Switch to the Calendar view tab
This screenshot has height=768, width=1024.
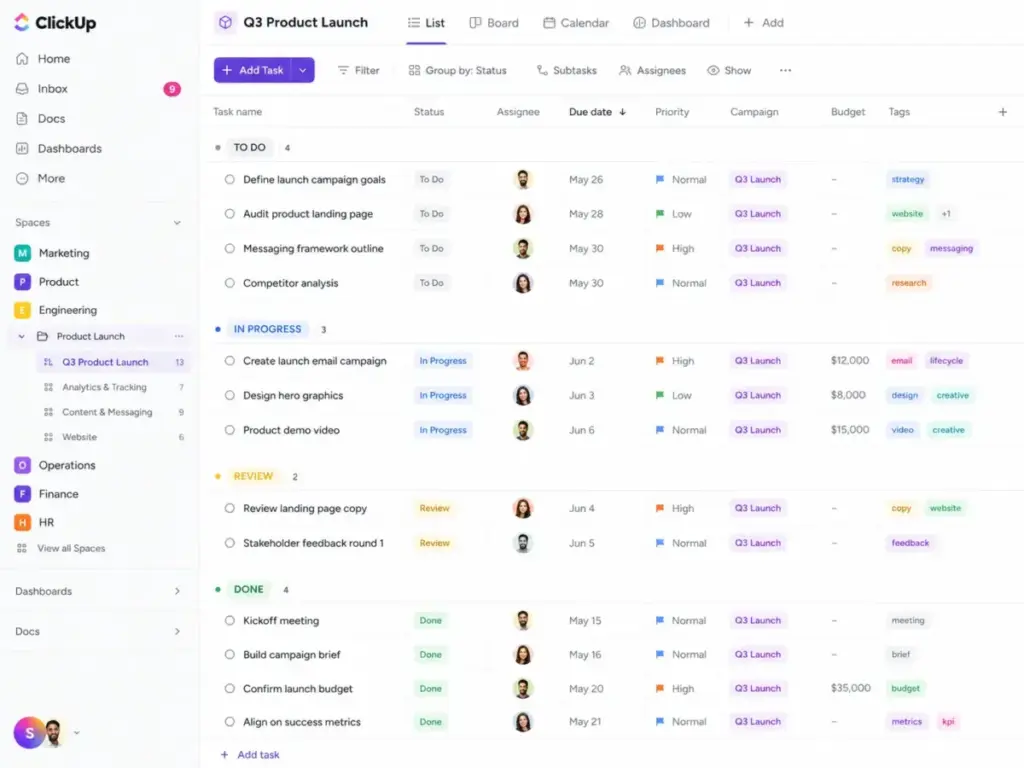pyautogui.click(x=576, y=23)
